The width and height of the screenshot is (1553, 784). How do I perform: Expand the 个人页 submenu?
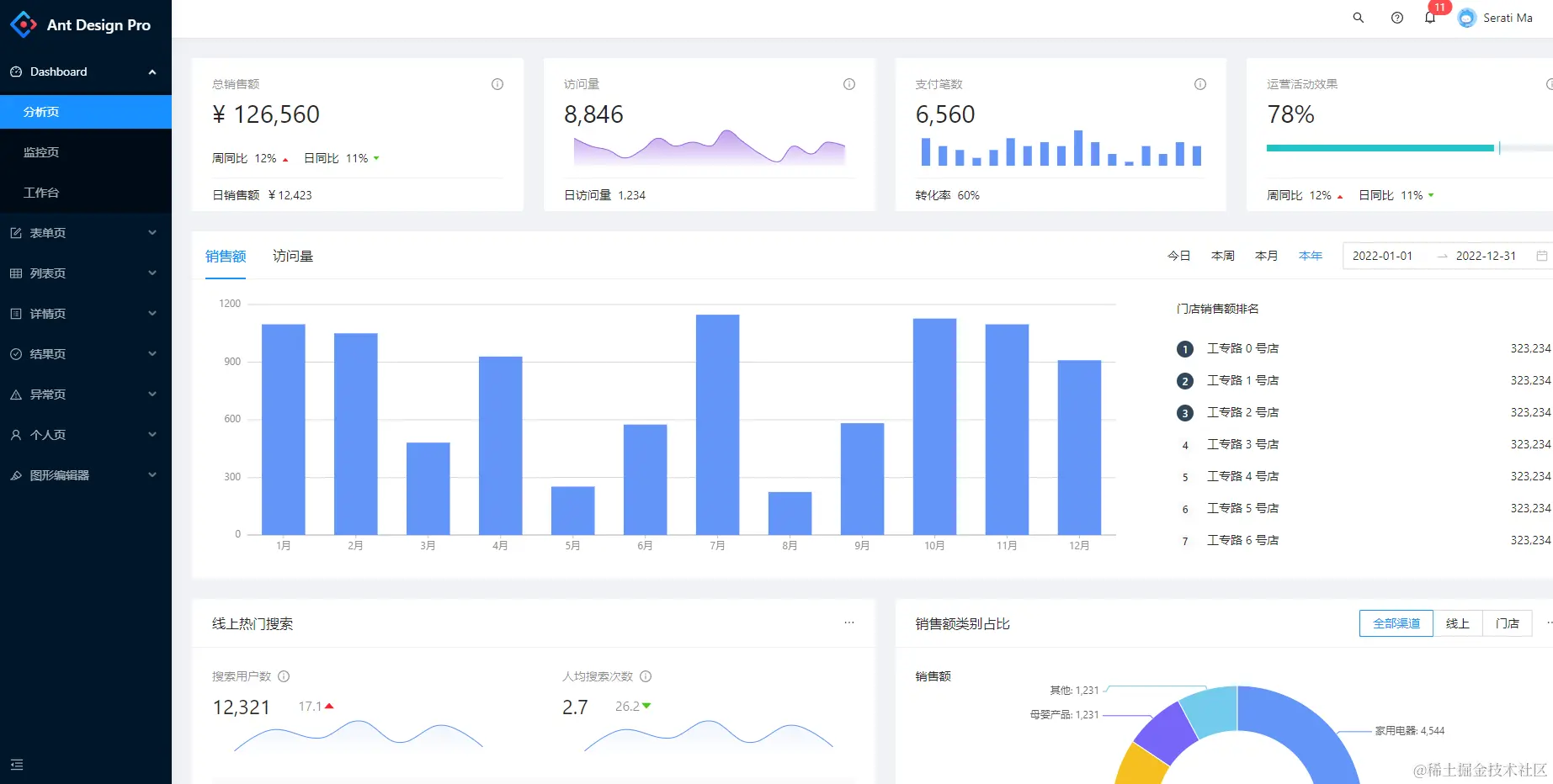click(x=152, y=435)
